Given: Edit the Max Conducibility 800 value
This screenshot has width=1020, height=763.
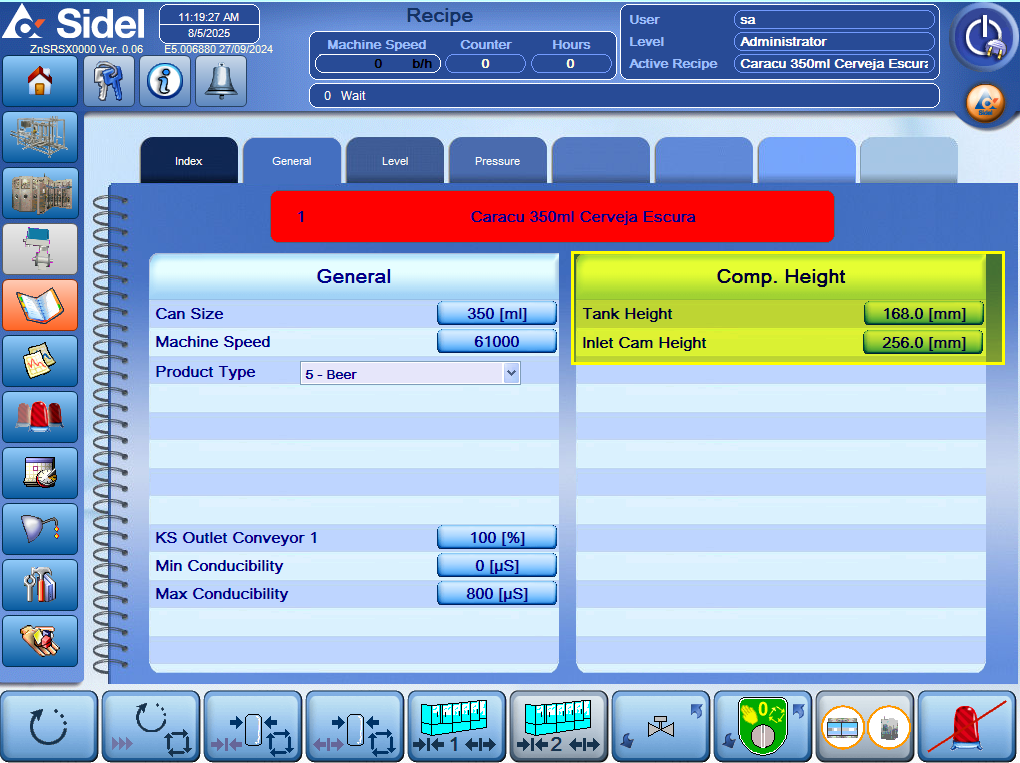Looking at the screenshot, I should 497,594.
